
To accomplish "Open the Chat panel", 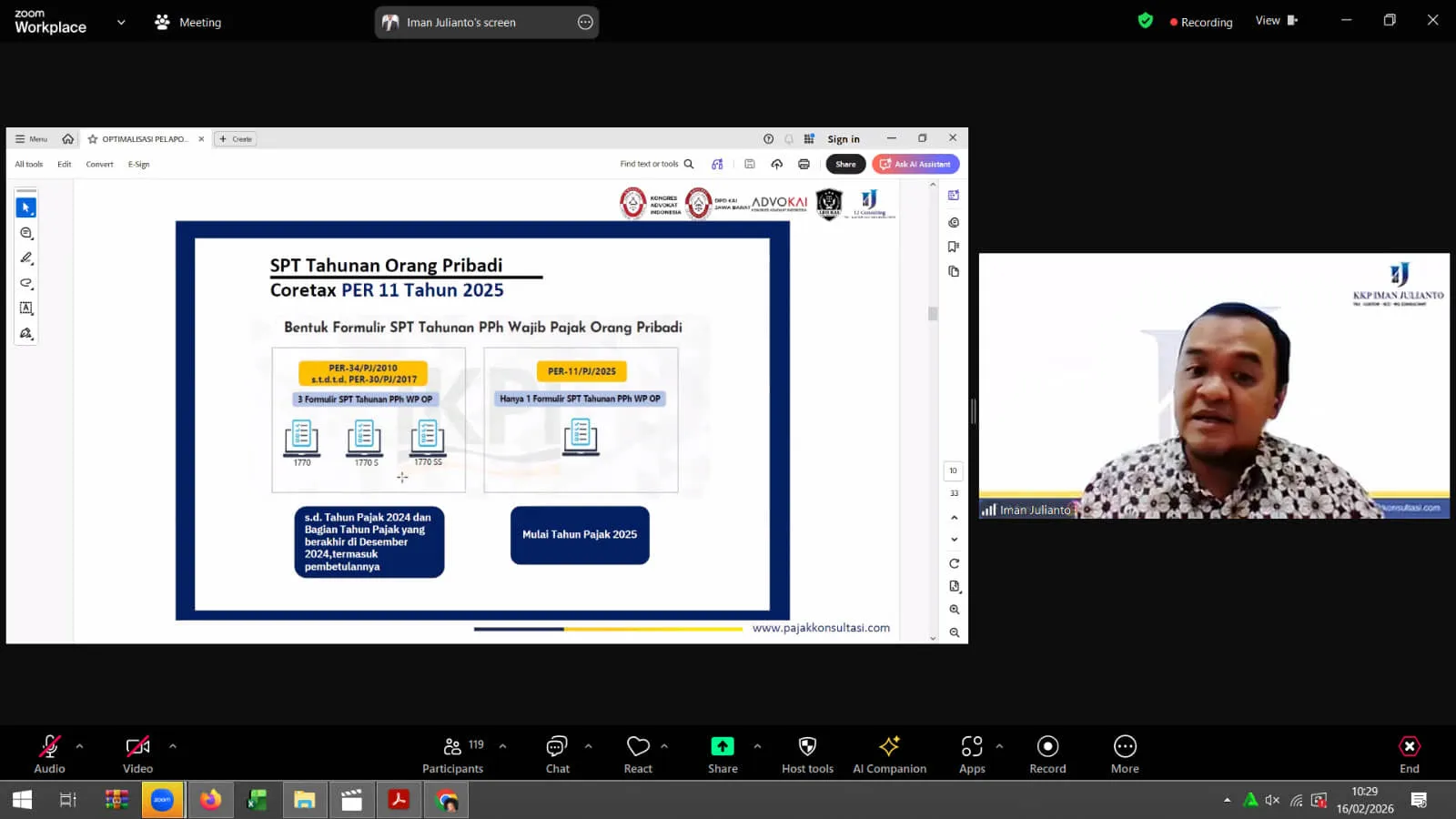I will pos(557,754).
